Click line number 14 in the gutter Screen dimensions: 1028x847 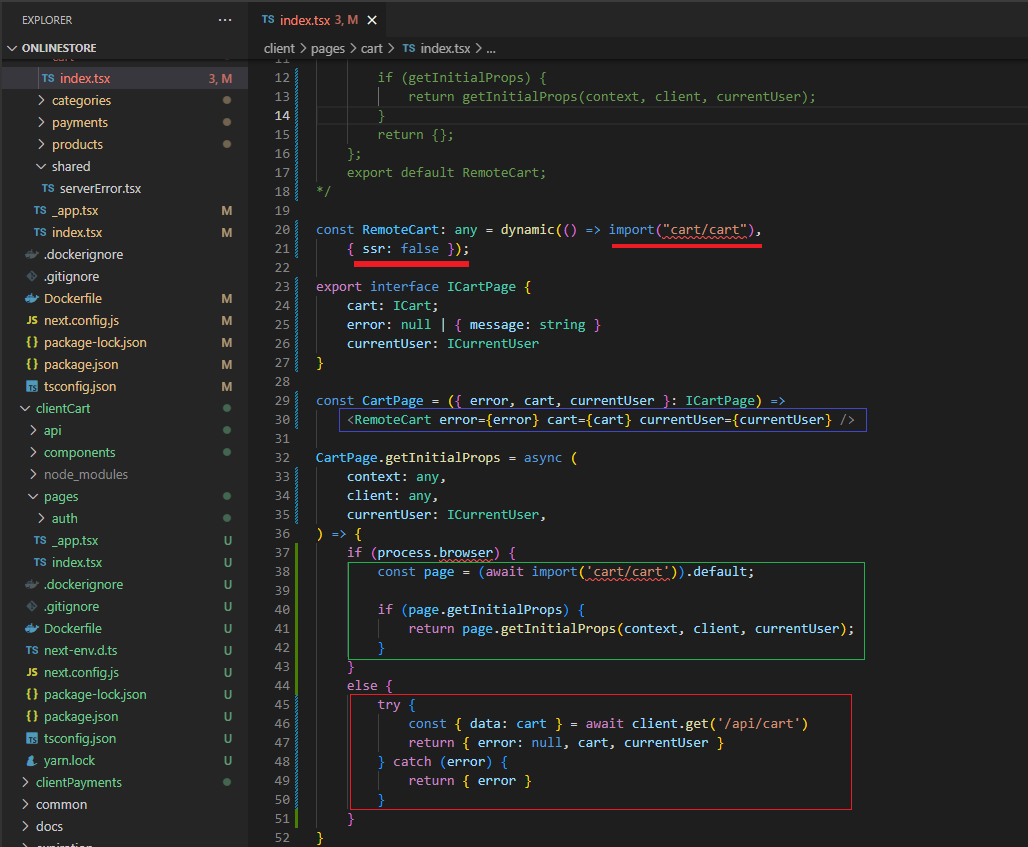[282, 115]
